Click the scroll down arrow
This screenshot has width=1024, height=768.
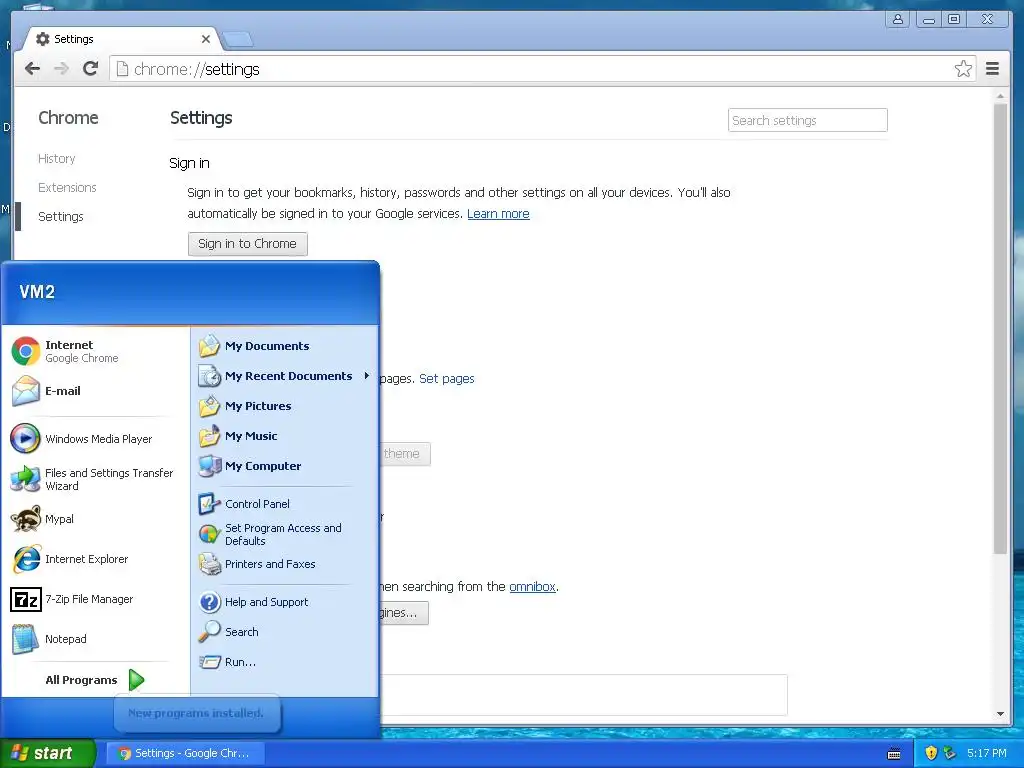[1000, 714]
